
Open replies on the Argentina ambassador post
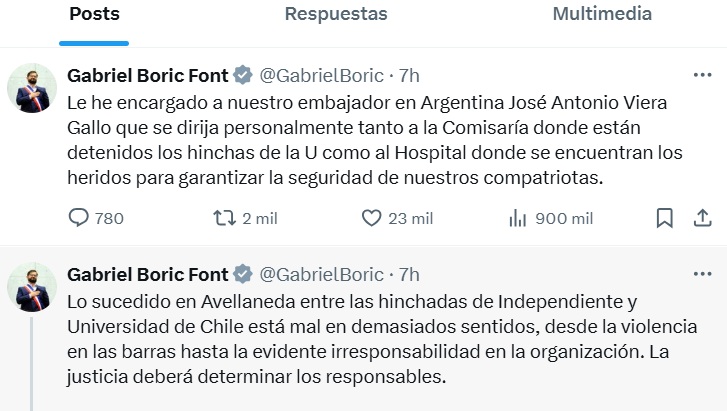(x=96, y=218)
